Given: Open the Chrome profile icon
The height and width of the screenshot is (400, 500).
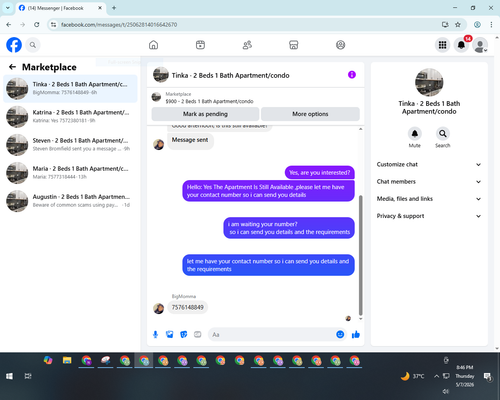Looking at the screenshot, I should [x=477, y=25].
